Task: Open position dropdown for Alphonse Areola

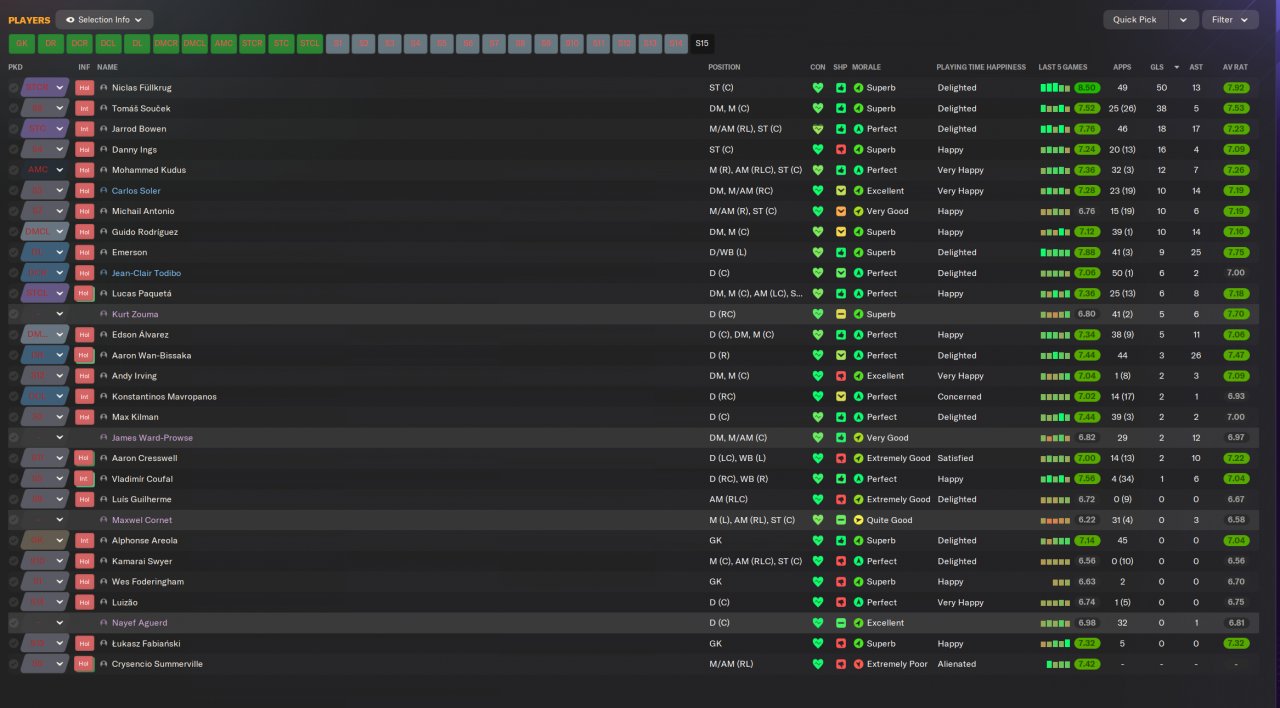Action: click(45, 541)
